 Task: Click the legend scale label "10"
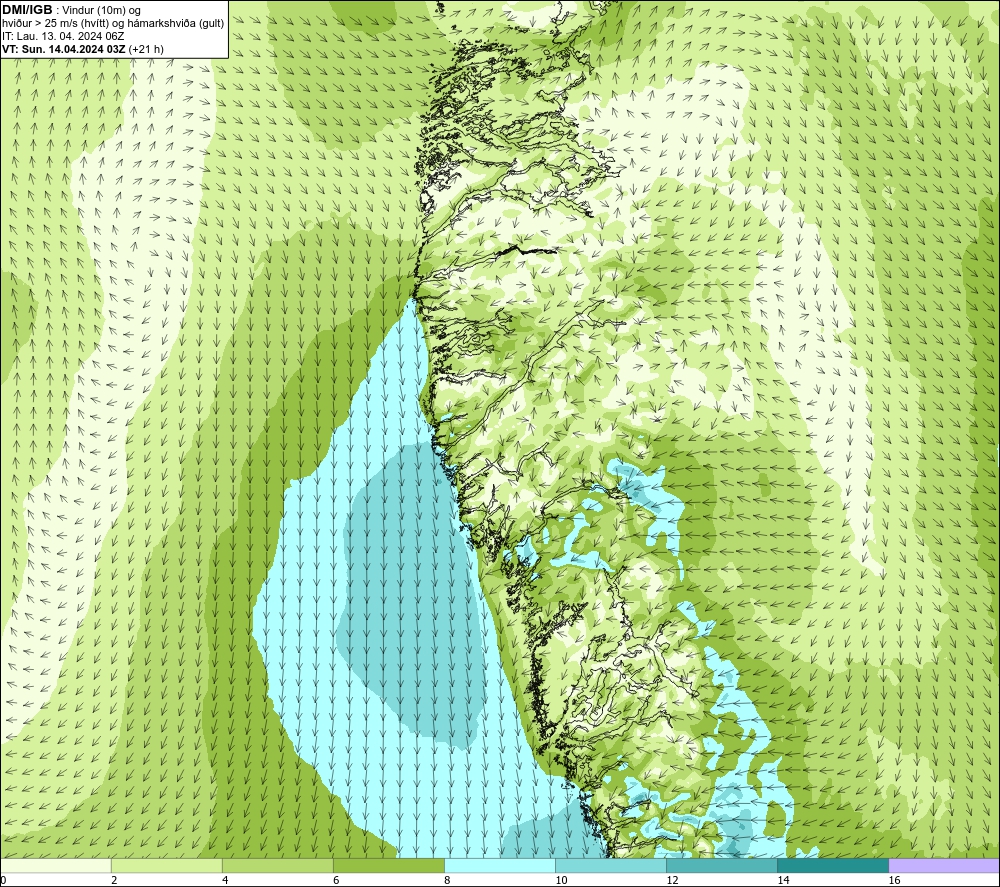coord(561,880)
